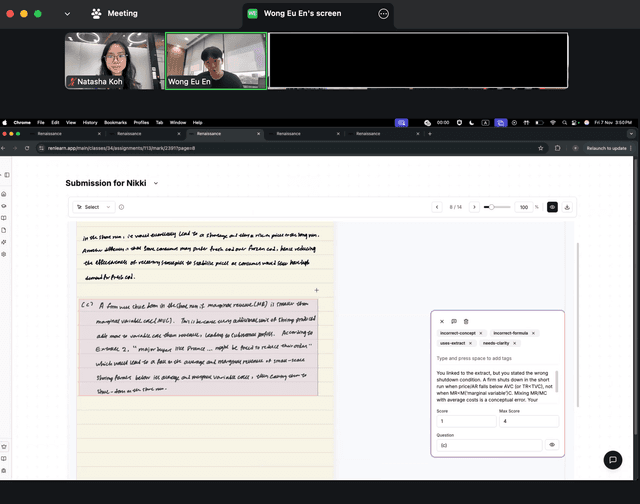Open the Zoom screen-share more options icon
The height and width of the screenshot is (504, 640).
[383, 14]
